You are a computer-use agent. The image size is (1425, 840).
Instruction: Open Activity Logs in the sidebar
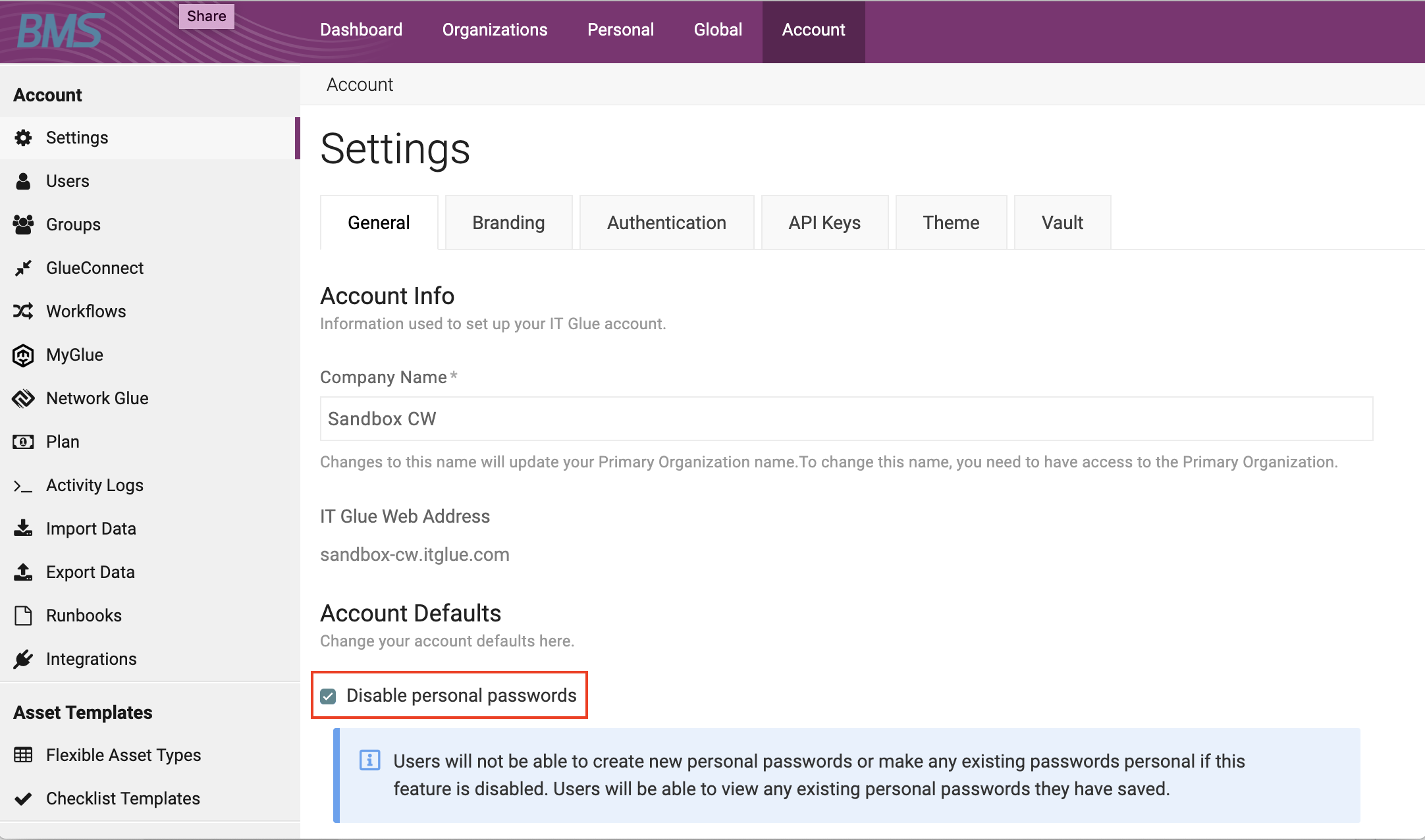tap(150, 485)
